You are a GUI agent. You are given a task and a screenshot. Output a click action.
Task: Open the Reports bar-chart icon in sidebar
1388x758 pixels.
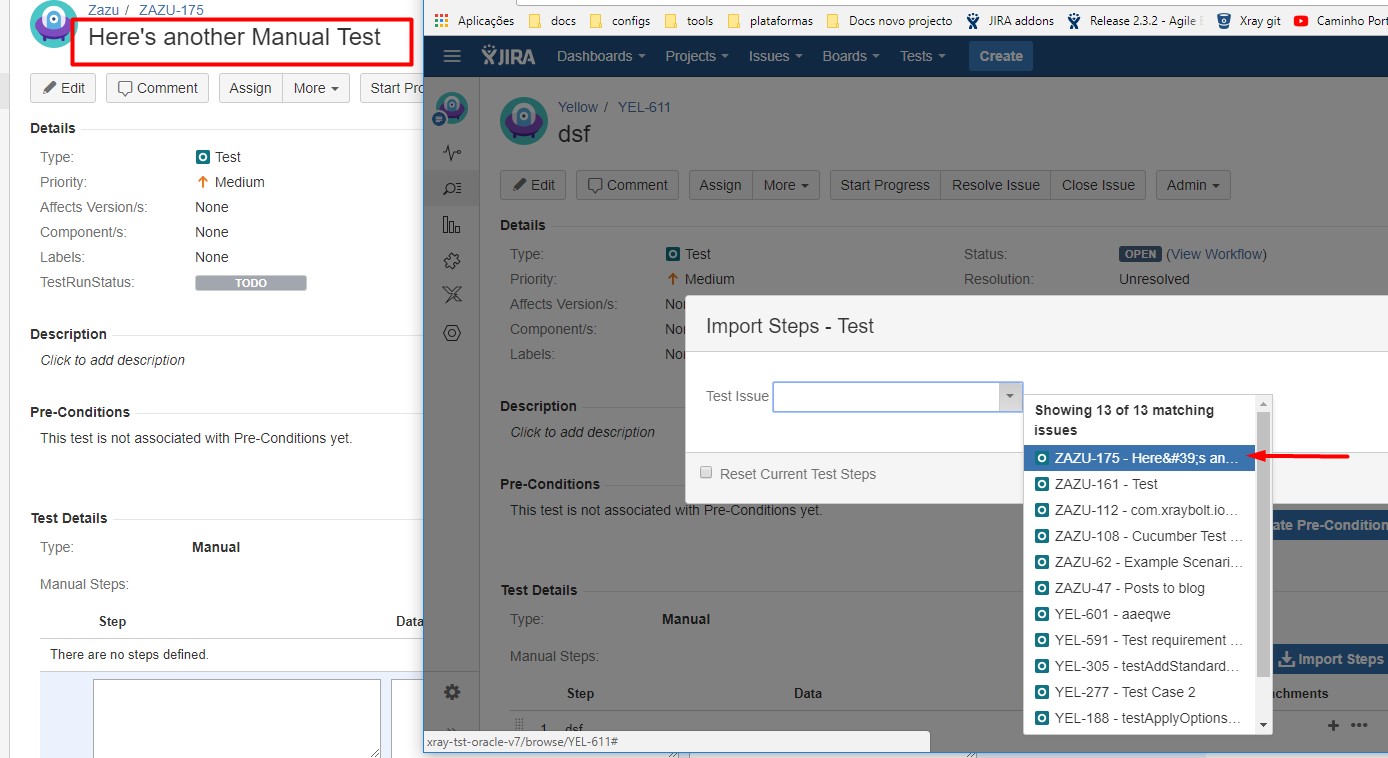tap(451, 224)
